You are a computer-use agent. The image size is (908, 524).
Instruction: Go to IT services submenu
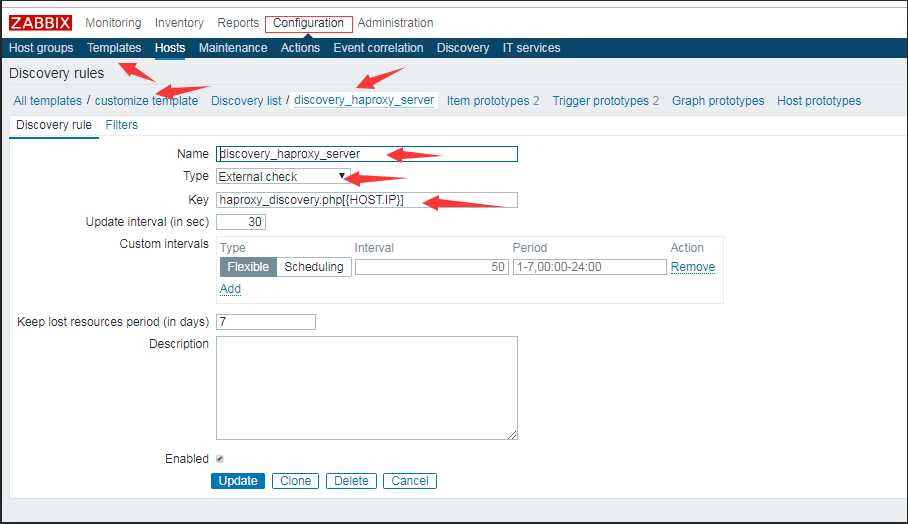point(532,47)
